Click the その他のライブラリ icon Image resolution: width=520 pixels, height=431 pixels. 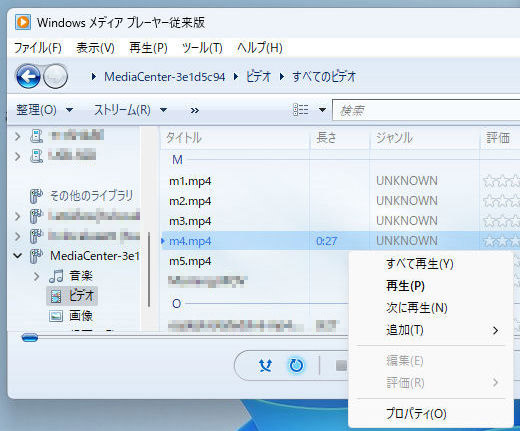tap(36, 196)
